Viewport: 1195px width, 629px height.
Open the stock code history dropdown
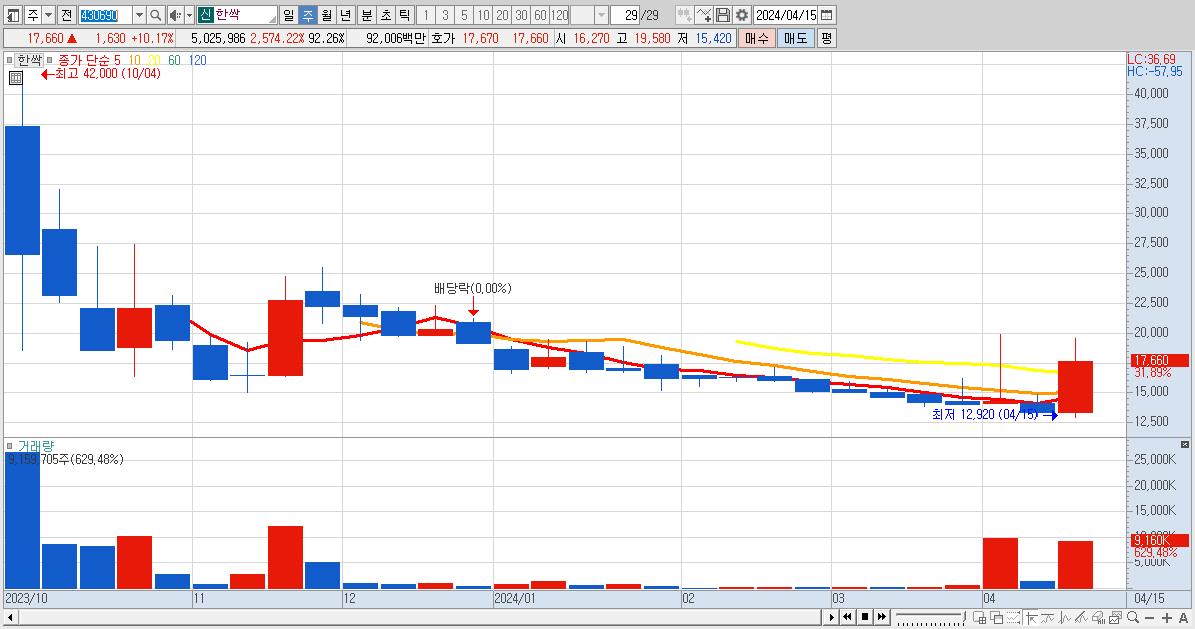(x=139, y=15)
